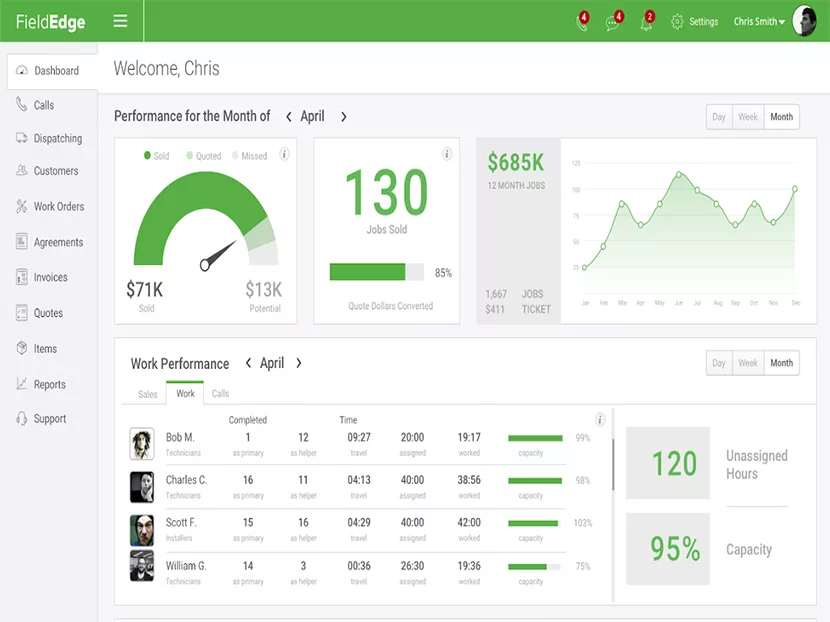Click the bell alerts icon
830x622 pixels.
tap(646, 23)
